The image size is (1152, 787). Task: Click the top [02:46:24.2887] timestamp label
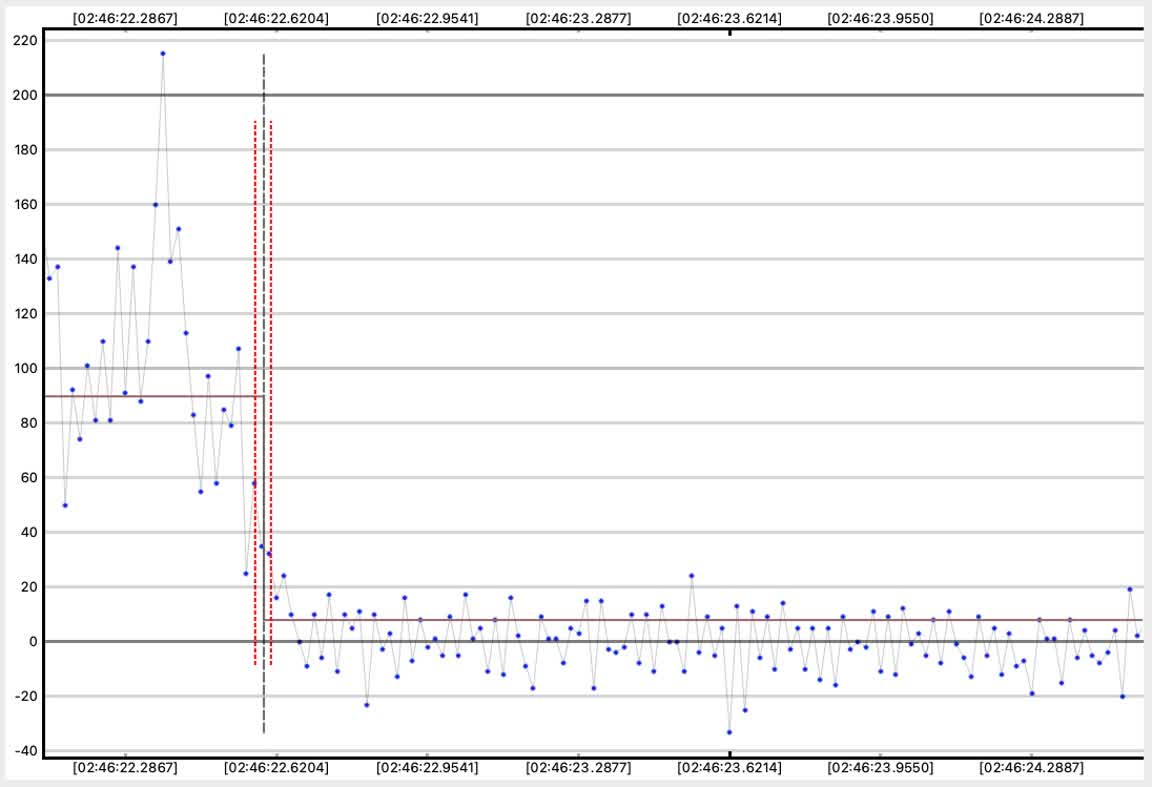click(x=1032, y=18)
